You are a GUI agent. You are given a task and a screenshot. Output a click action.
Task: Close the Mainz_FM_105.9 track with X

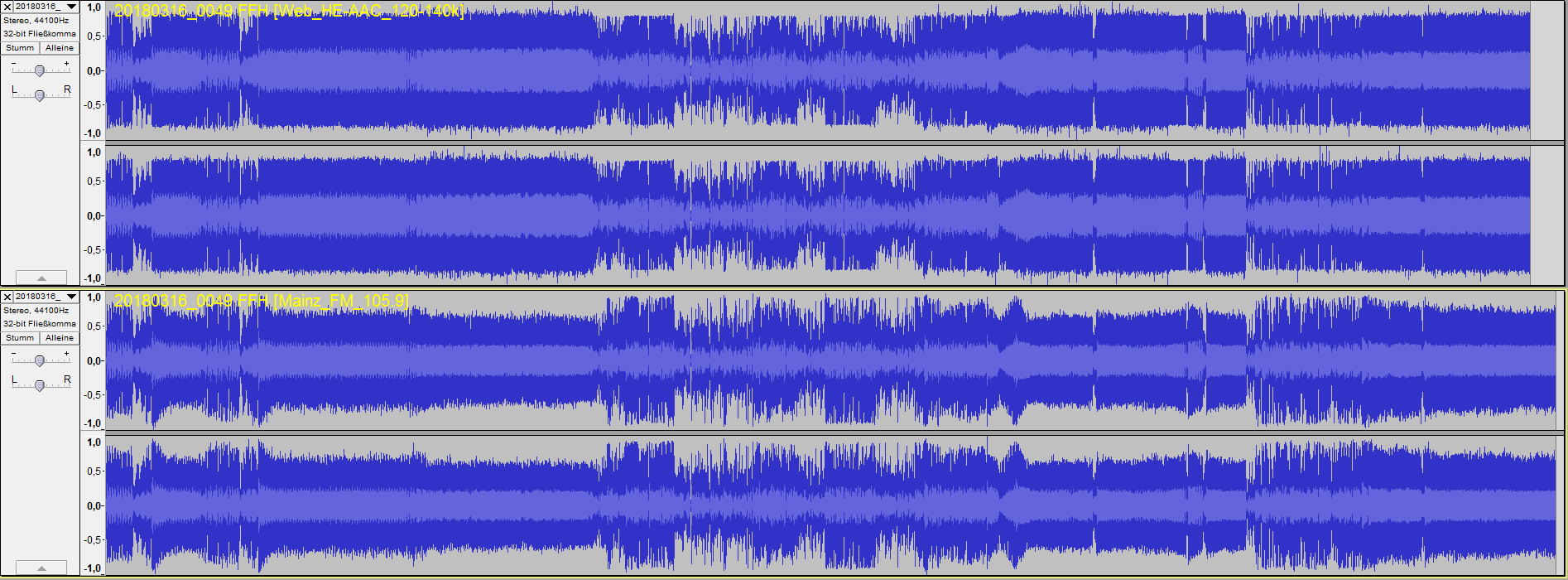click(x=7, y=297)
